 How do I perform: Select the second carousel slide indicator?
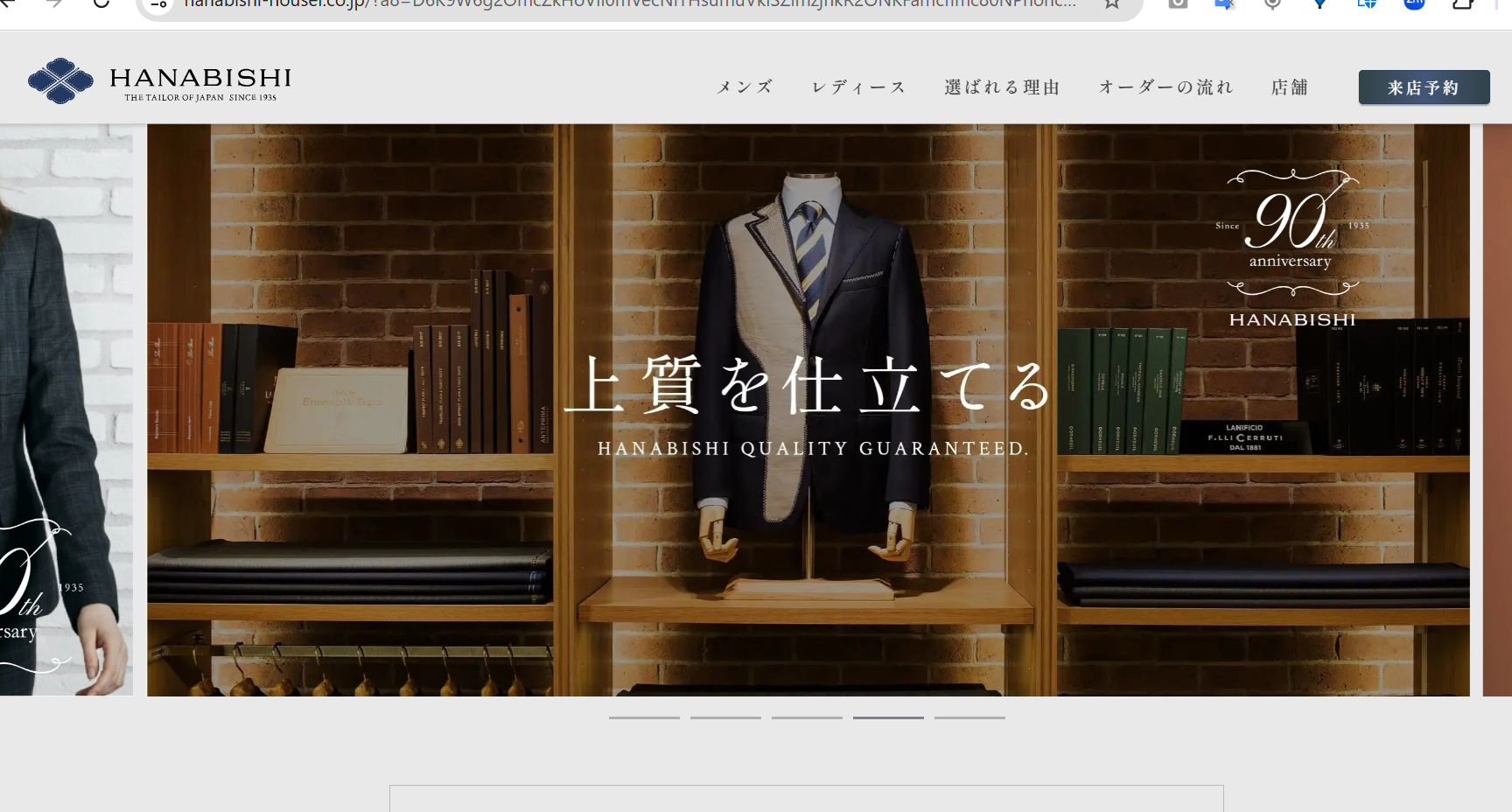pyautogui.click(x=725, y=717)
